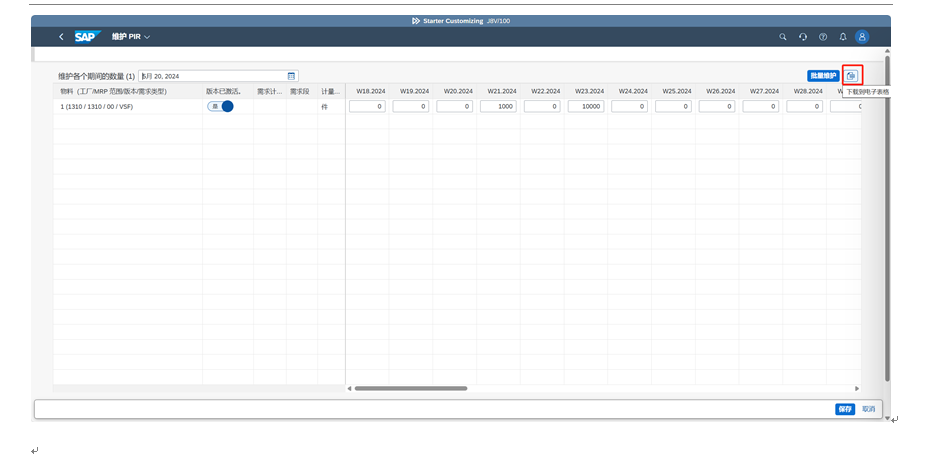The image size is (935, 459).
Task: Click the 批量维护 button
Action: pos(823,76)
